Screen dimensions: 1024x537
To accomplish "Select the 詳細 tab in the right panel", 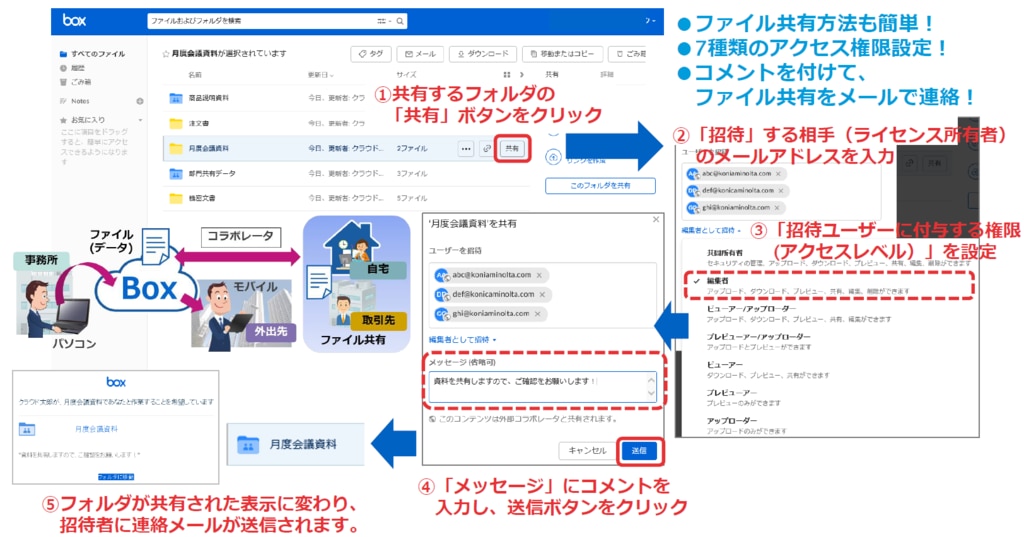I will pyautogui.click(x=607, y=74).
